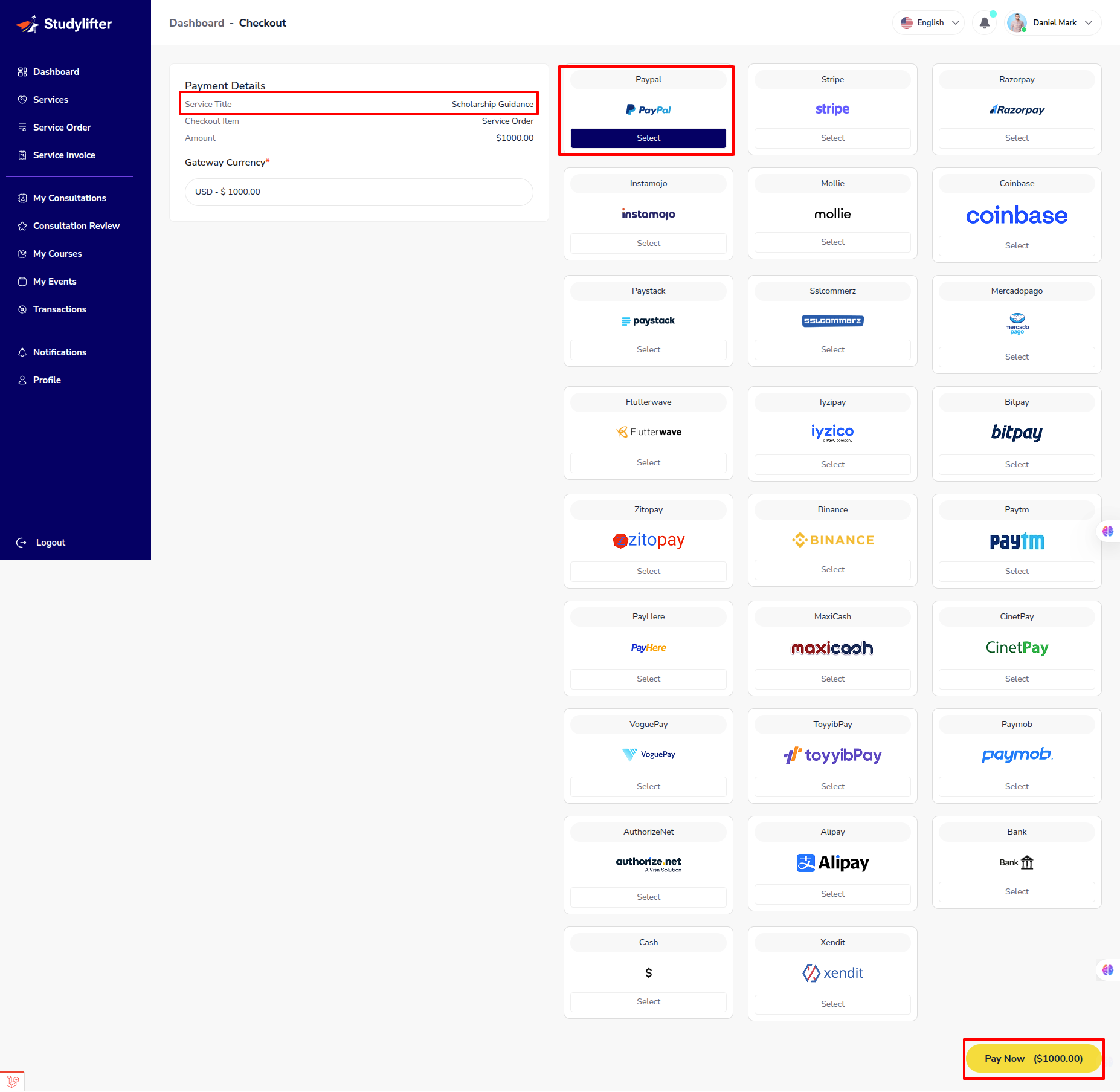Viewport: 1120px width, 1092px height.
Task: Open Dashboard from the sidebar
Action: (56, 72)
